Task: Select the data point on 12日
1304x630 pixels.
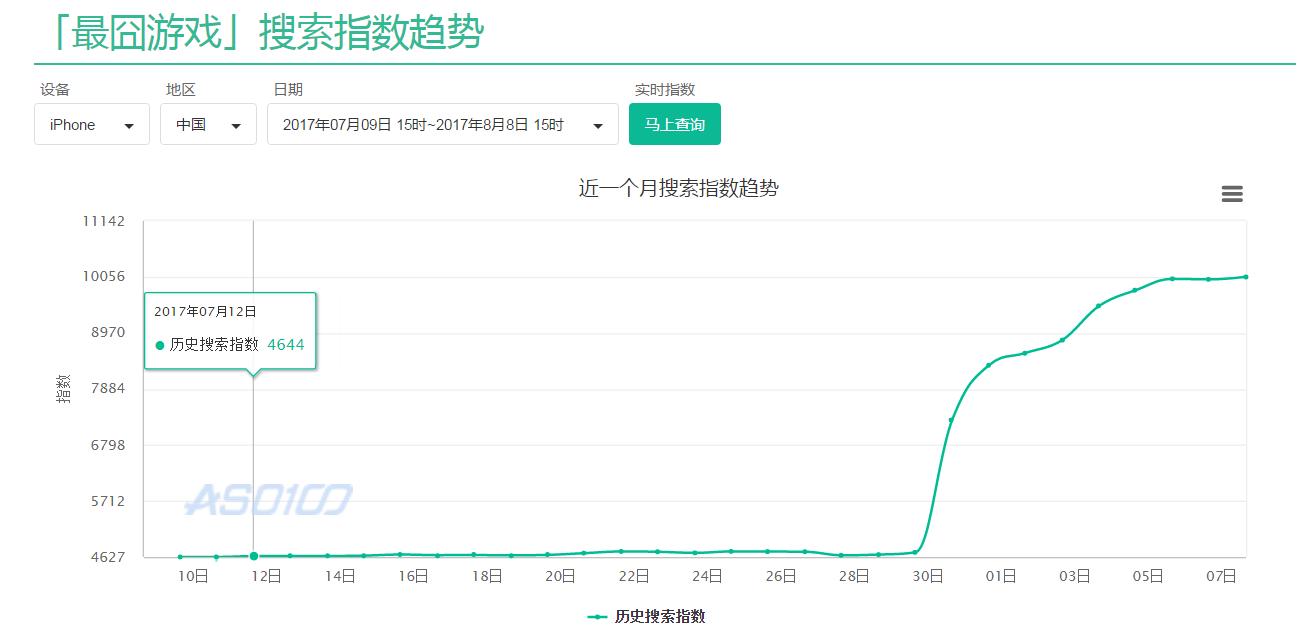Action: (x=254, y=556)
